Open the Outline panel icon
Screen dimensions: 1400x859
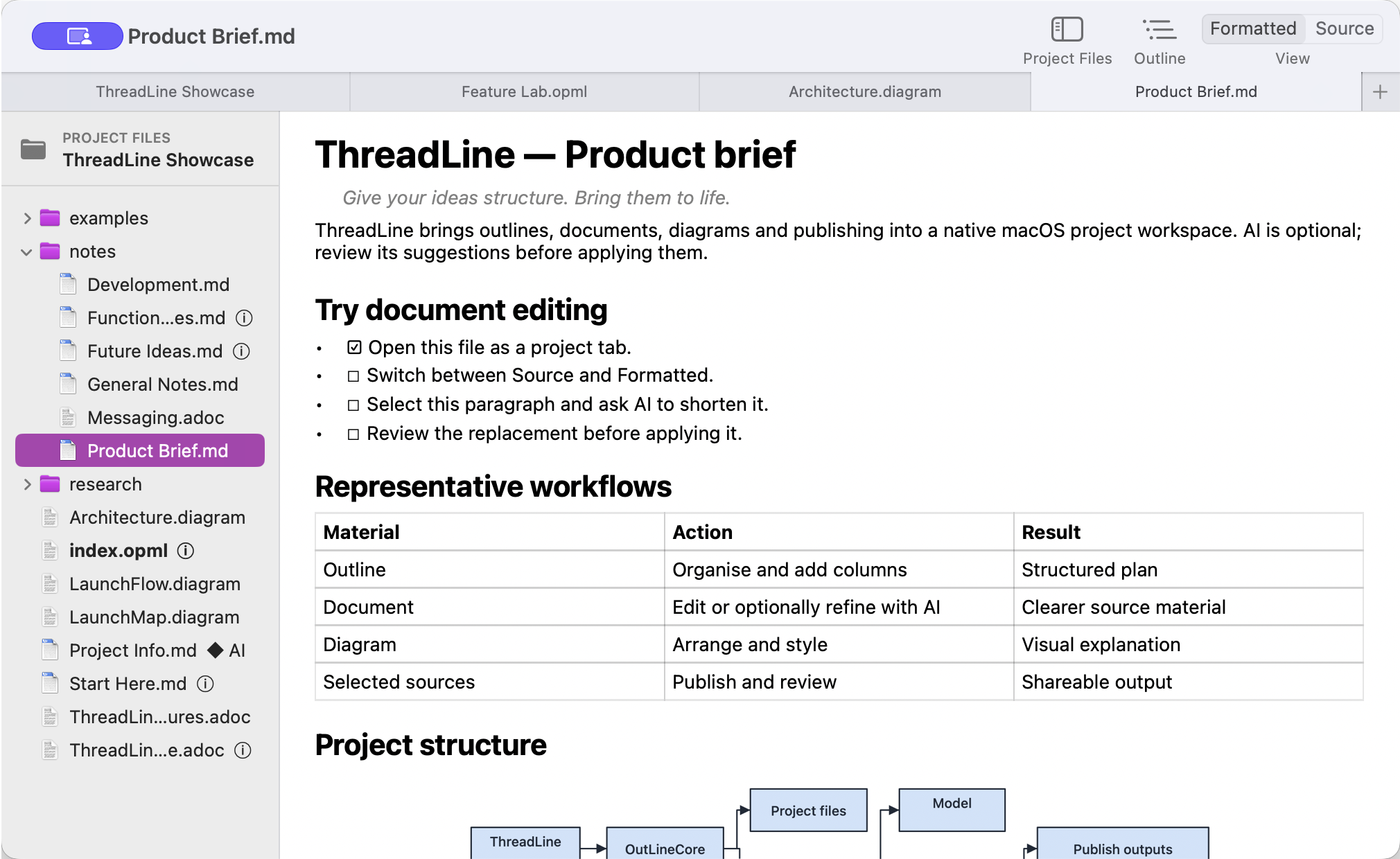(x=1159, y=30)
